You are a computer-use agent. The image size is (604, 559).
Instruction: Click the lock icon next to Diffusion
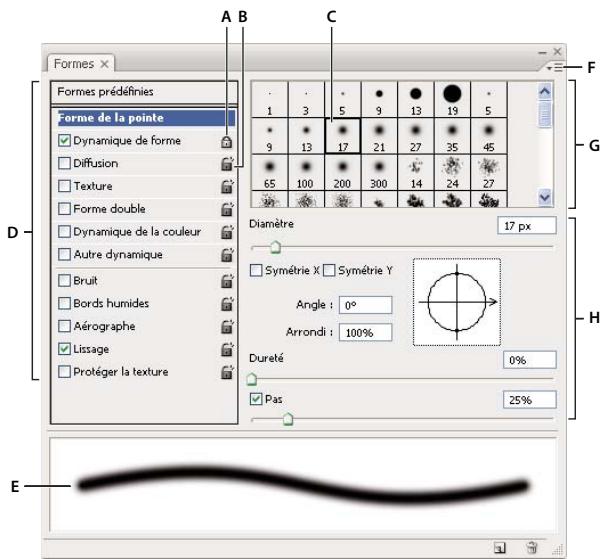(227, 164)
